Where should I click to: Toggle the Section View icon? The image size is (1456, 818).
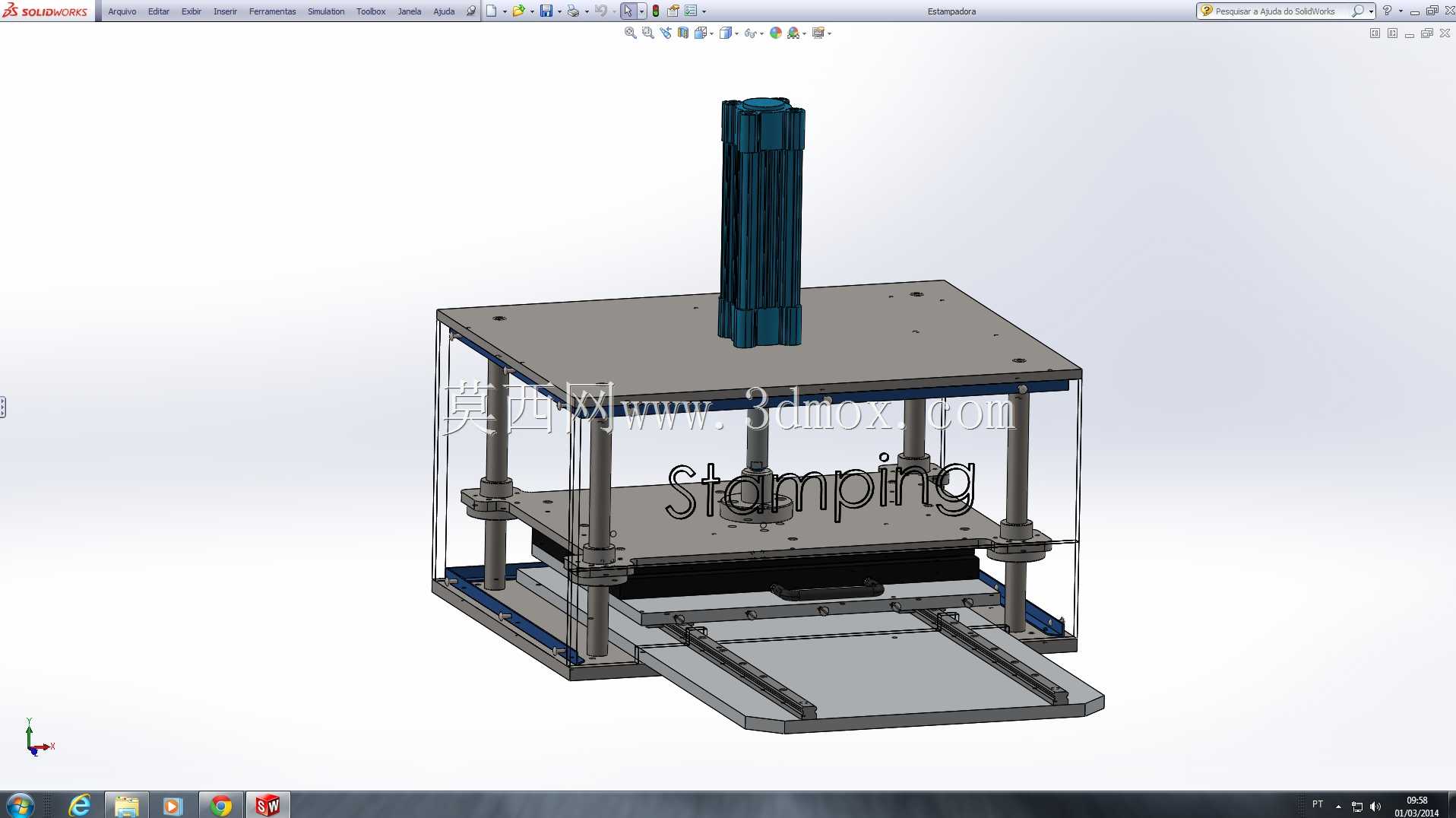coord(683,33)
